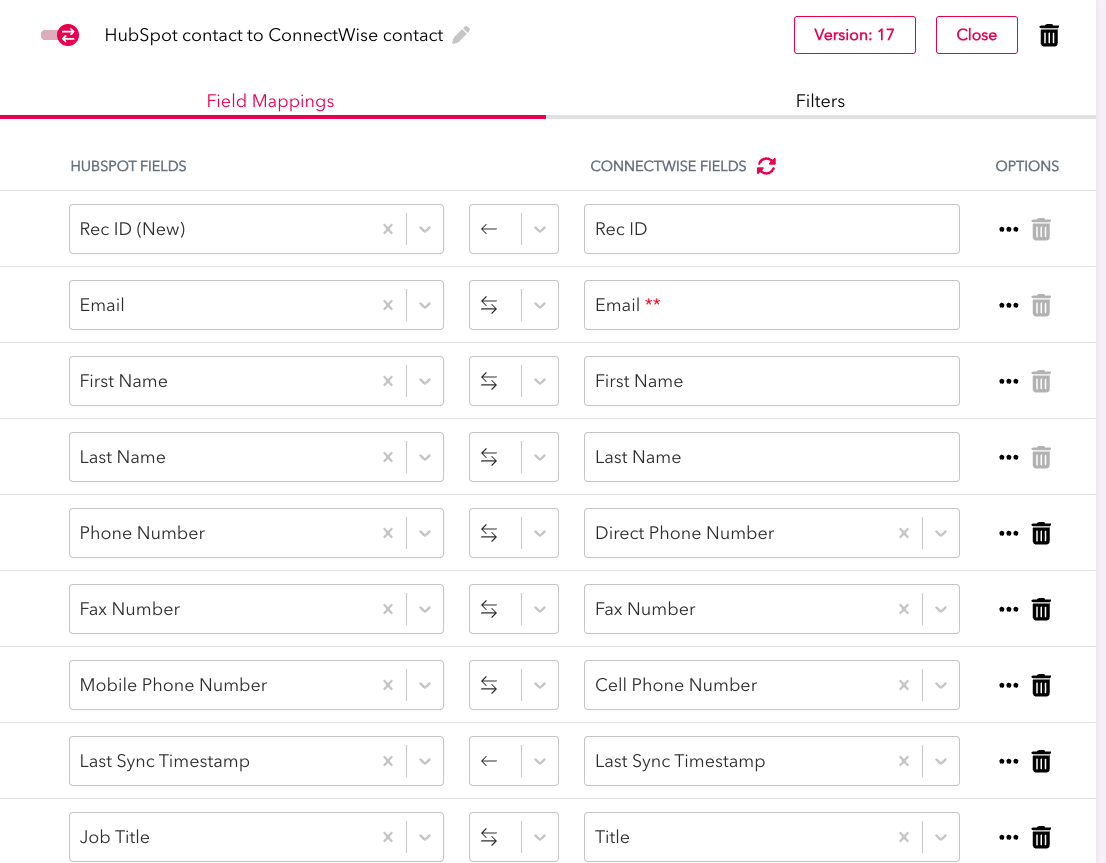Open the ConnectWise field dropdown for Title
The width and height of the screenshot is (1106, 863).
coord(939,837)
